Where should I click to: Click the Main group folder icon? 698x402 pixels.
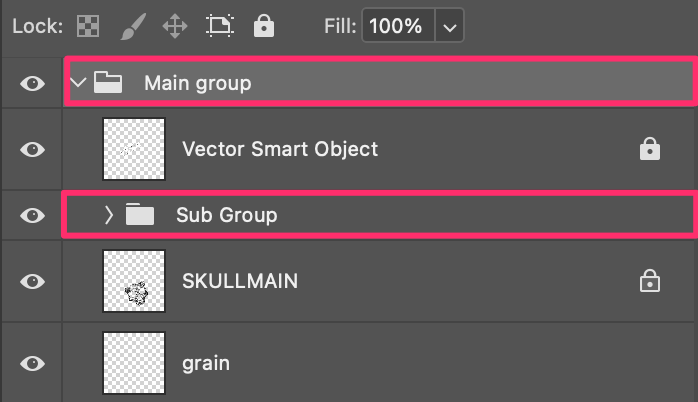(108, 82)
